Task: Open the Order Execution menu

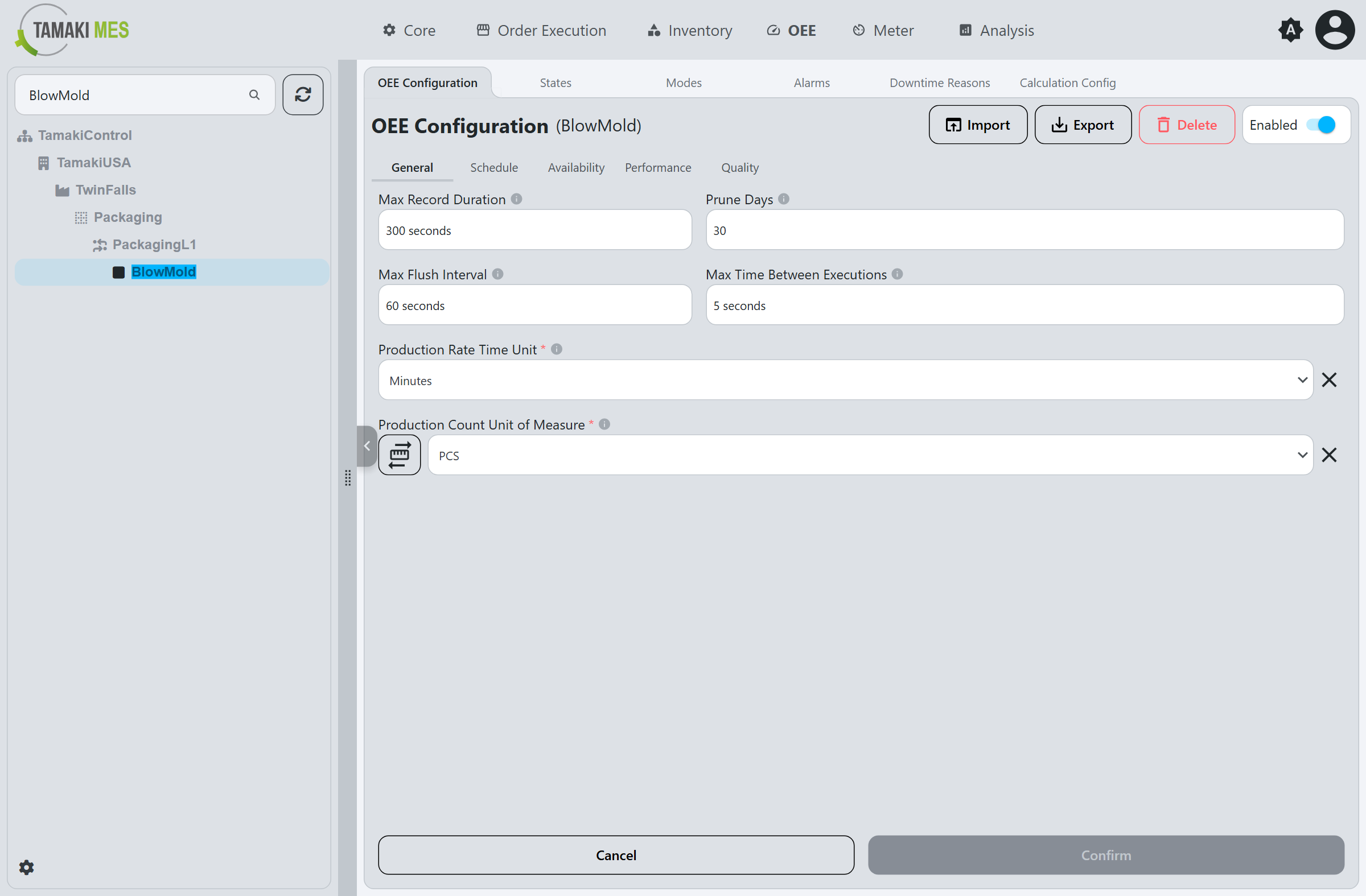Action: [541, 30]
